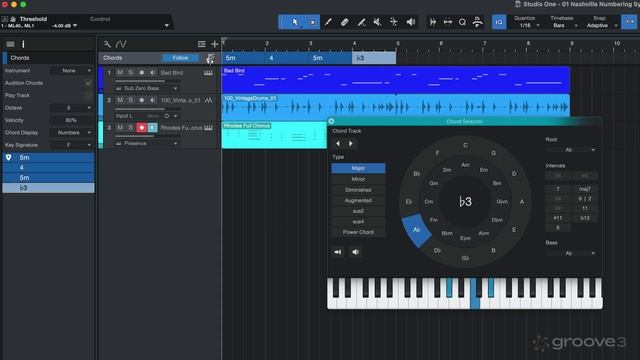The width and height of the screenshot is (640, 360).
Task: Solo the 100_Vinta drums track
Action: pyautogui.click(x=131, y=100)
